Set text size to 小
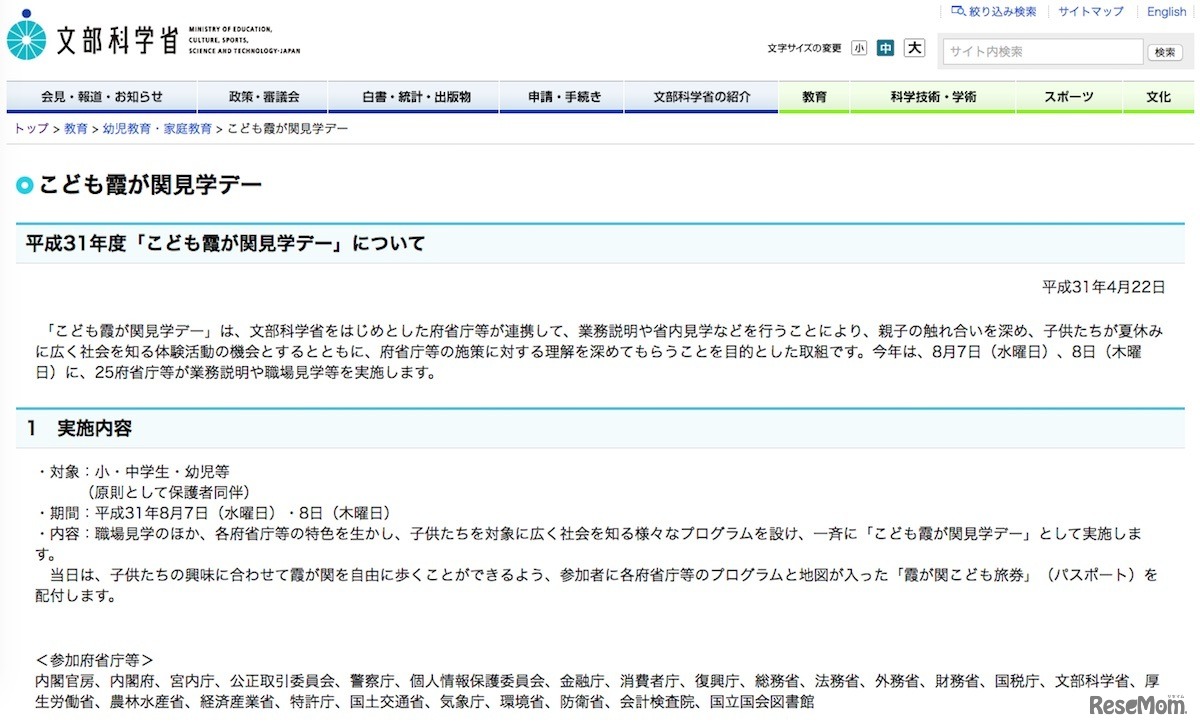Viewport: 1200px width, 728px height. [x=859, y=48]
